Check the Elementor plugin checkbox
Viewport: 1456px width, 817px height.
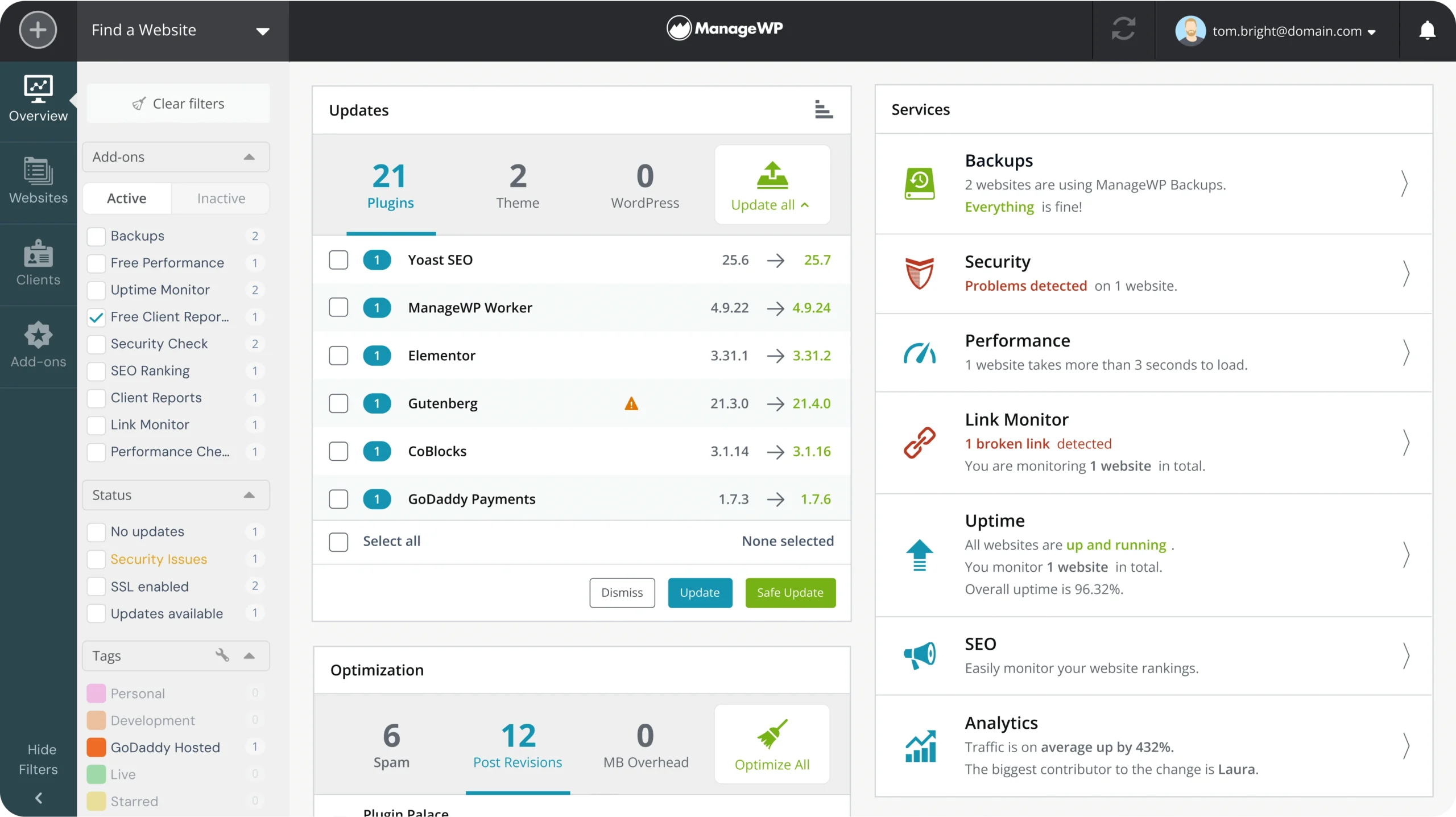point(338,356)
